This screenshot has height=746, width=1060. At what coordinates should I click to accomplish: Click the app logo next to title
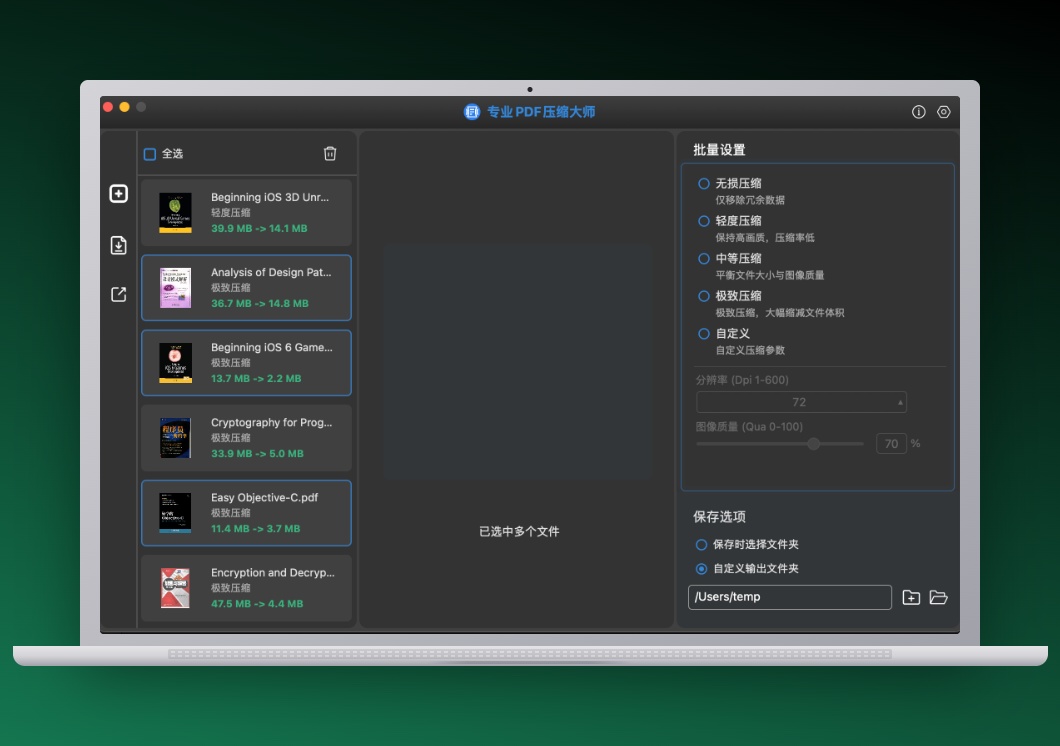472,112
